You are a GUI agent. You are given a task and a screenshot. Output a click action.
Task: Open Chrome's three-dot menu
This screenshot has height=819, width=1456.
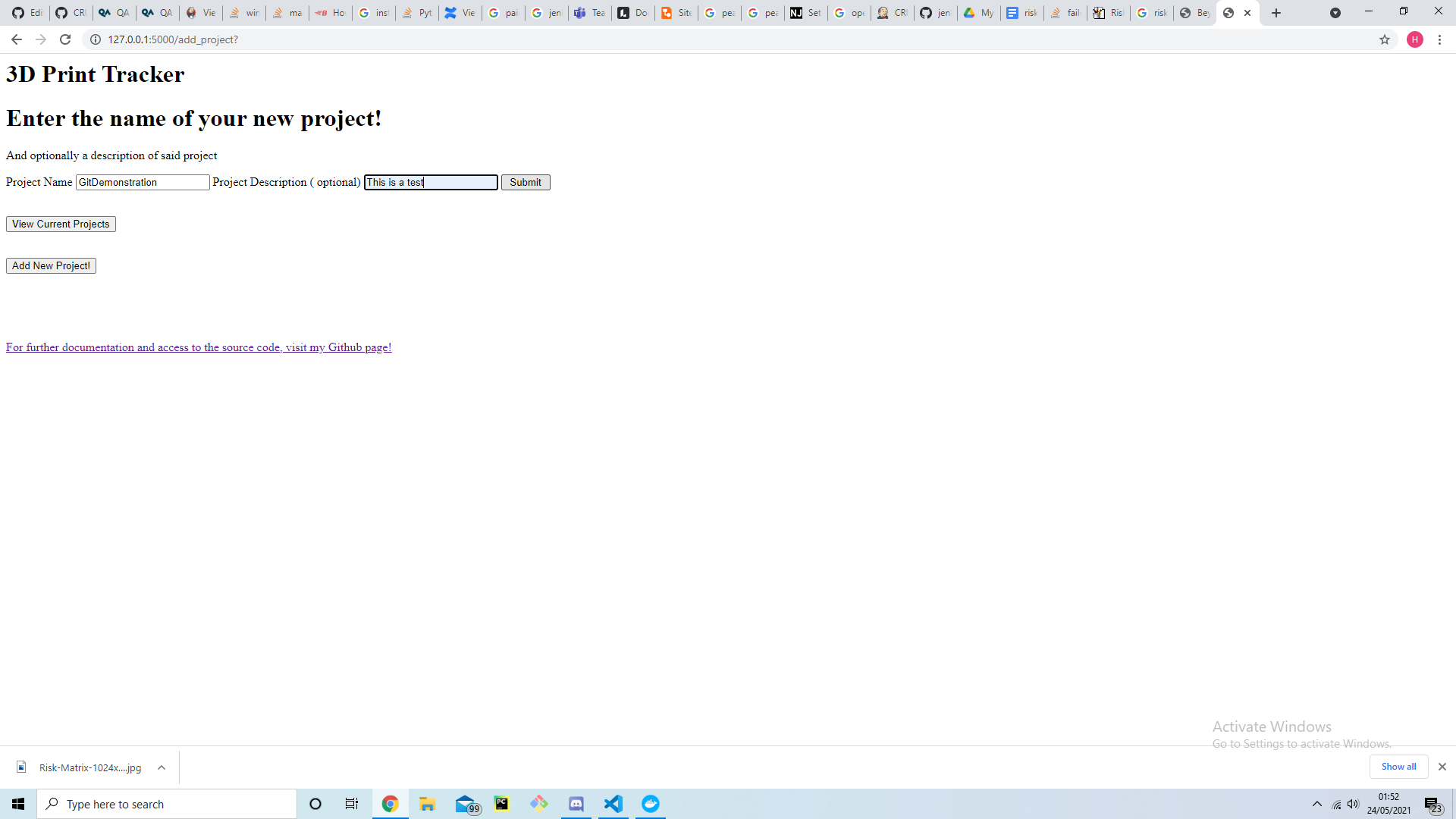1440,39
